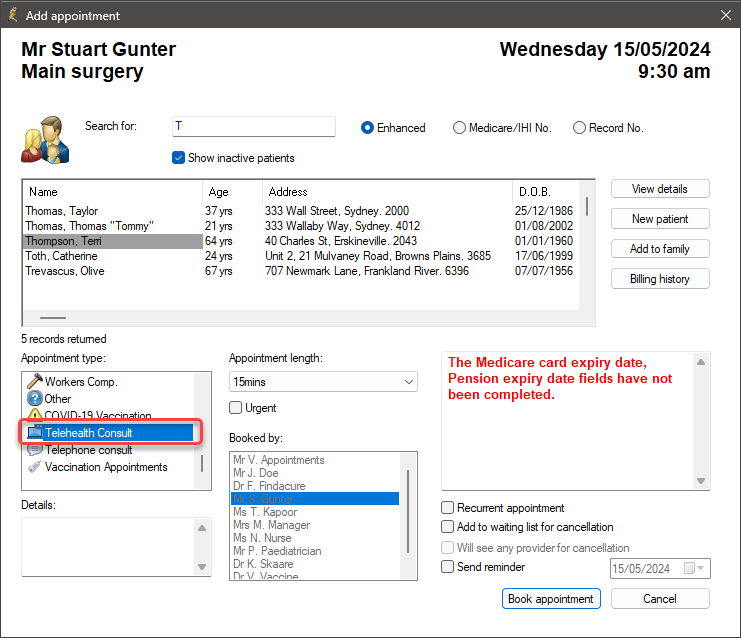
Task: Enable the Send reminder checkbox
Action: [447, 566]
